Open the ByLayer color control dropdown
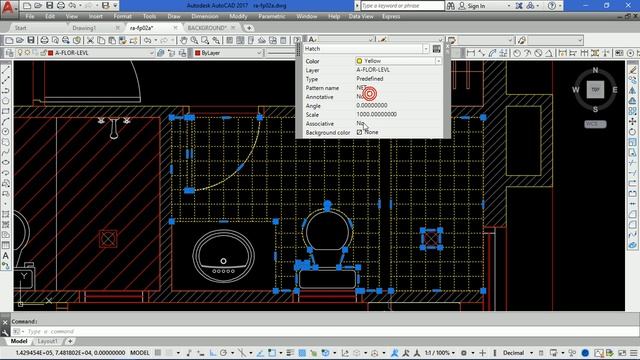Screen dimensions: 640x360 click(x=259, y=53)
